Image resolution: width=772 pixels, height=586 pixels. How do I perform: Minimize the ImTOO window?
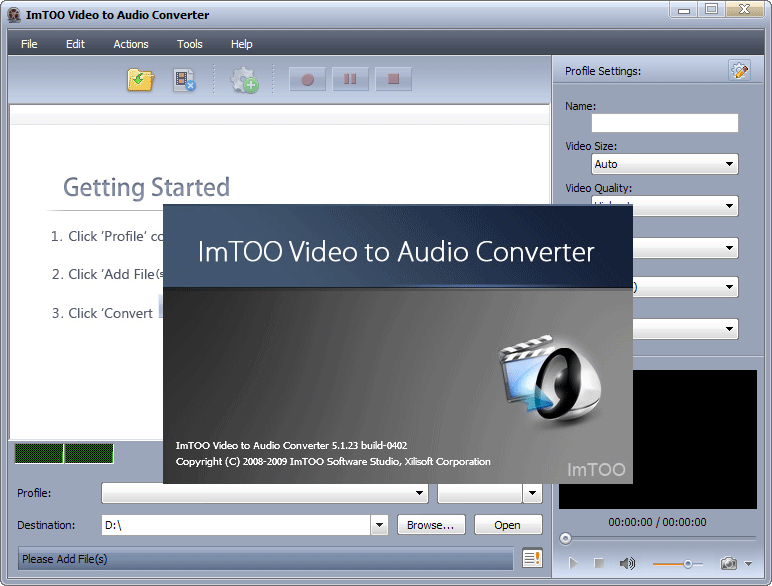tap(683, 10)
